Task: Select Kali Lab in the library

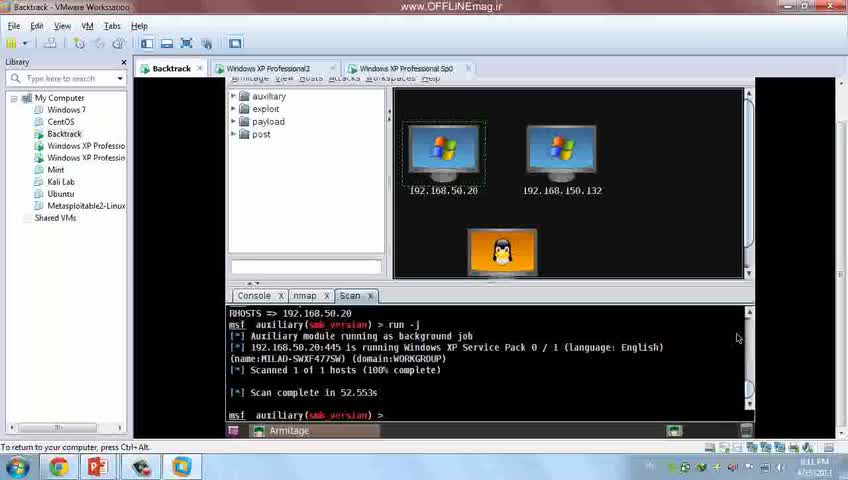Action: [61, 182]
